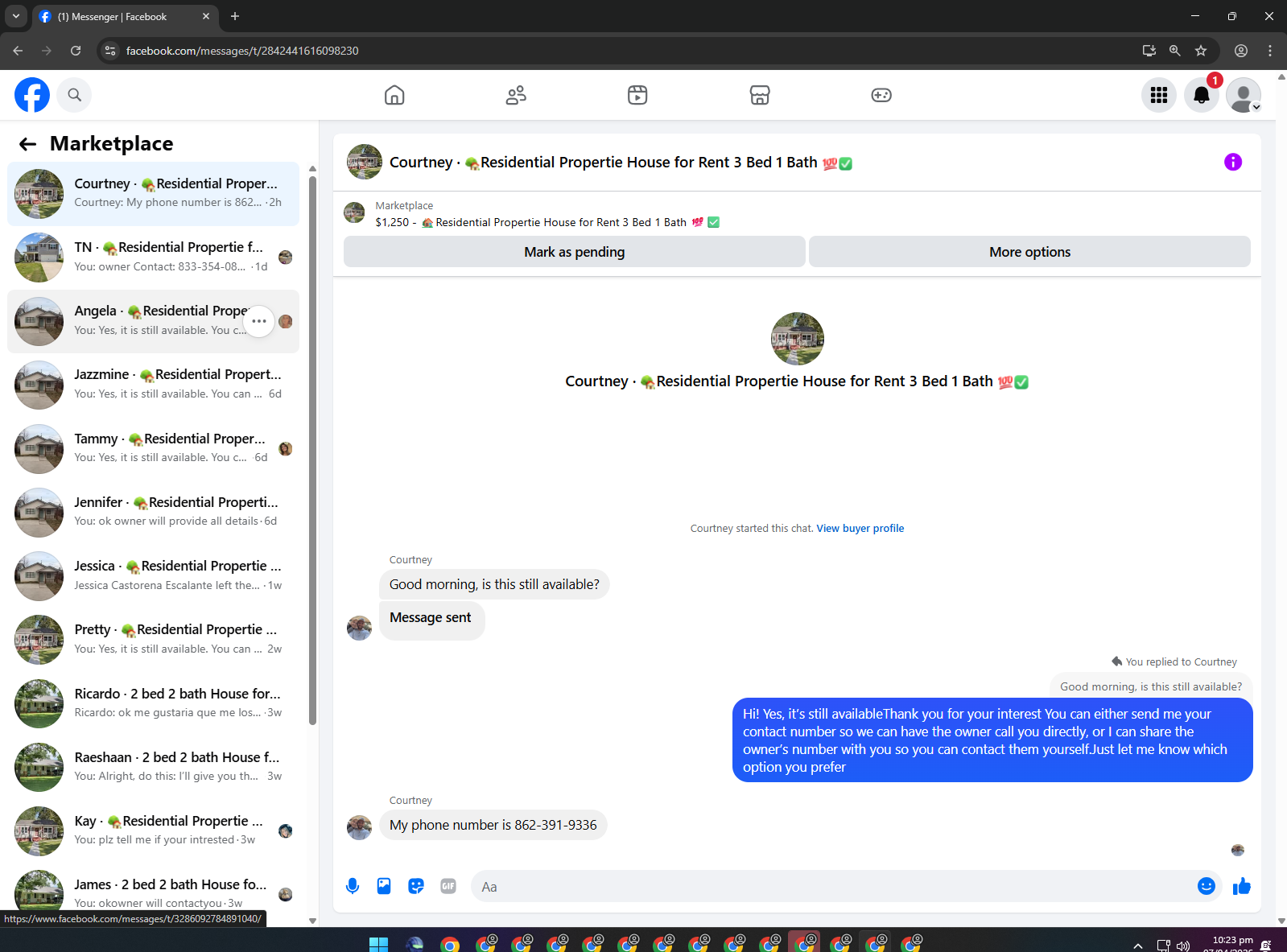This screenshot has height=952, width=1287.
Task: Open Courtney conversation in list
Action: 153,194
